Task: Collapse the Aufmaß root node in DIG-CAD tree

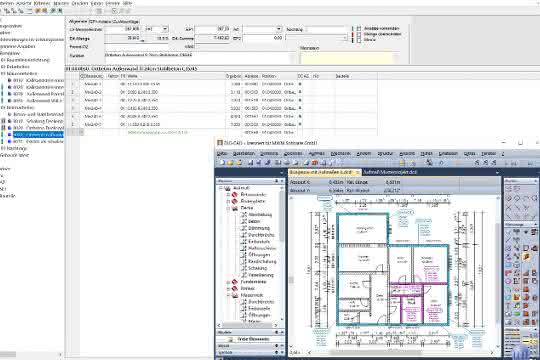Action: point(221,188)
